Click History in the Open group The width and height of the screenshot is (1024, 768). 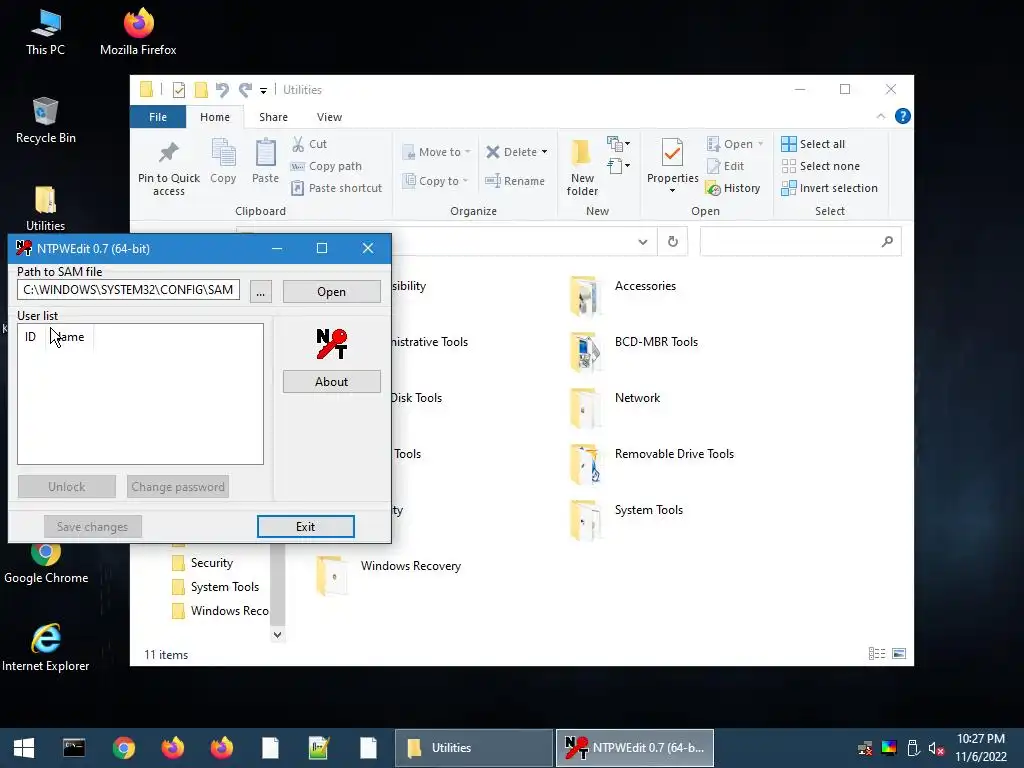(733, 188)
